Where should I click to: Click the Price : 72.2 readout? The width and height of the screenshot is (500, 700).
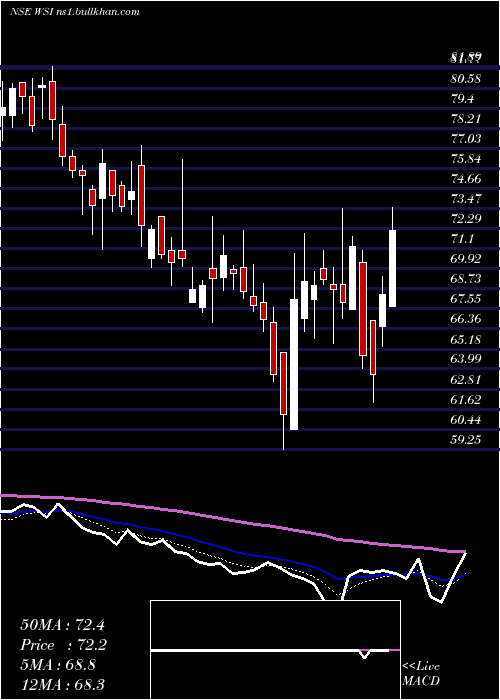(x=63, y=645)
